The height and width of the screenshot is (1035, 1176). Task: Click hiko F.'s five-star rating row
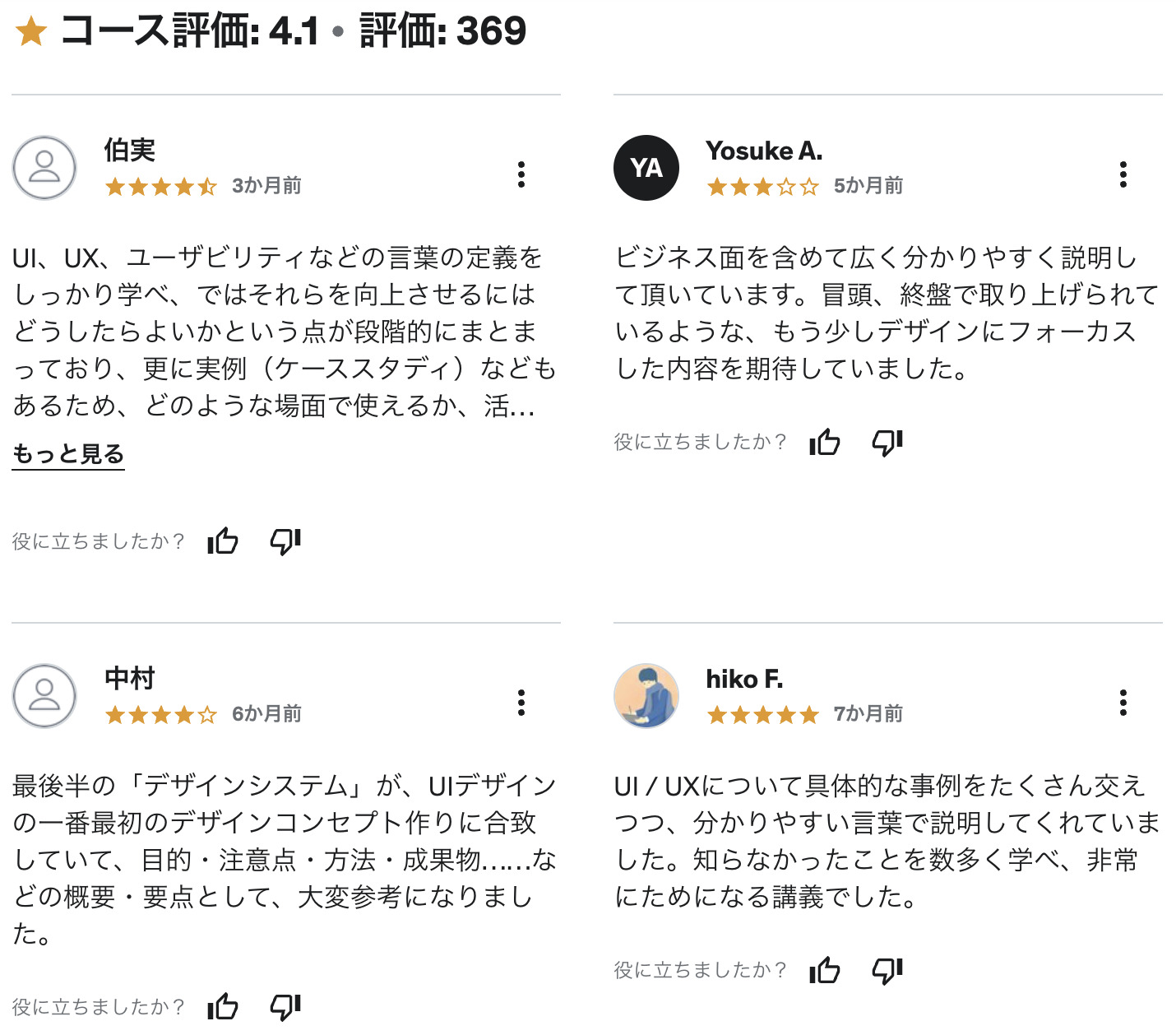pyautogui.click(x=762, y=715)
